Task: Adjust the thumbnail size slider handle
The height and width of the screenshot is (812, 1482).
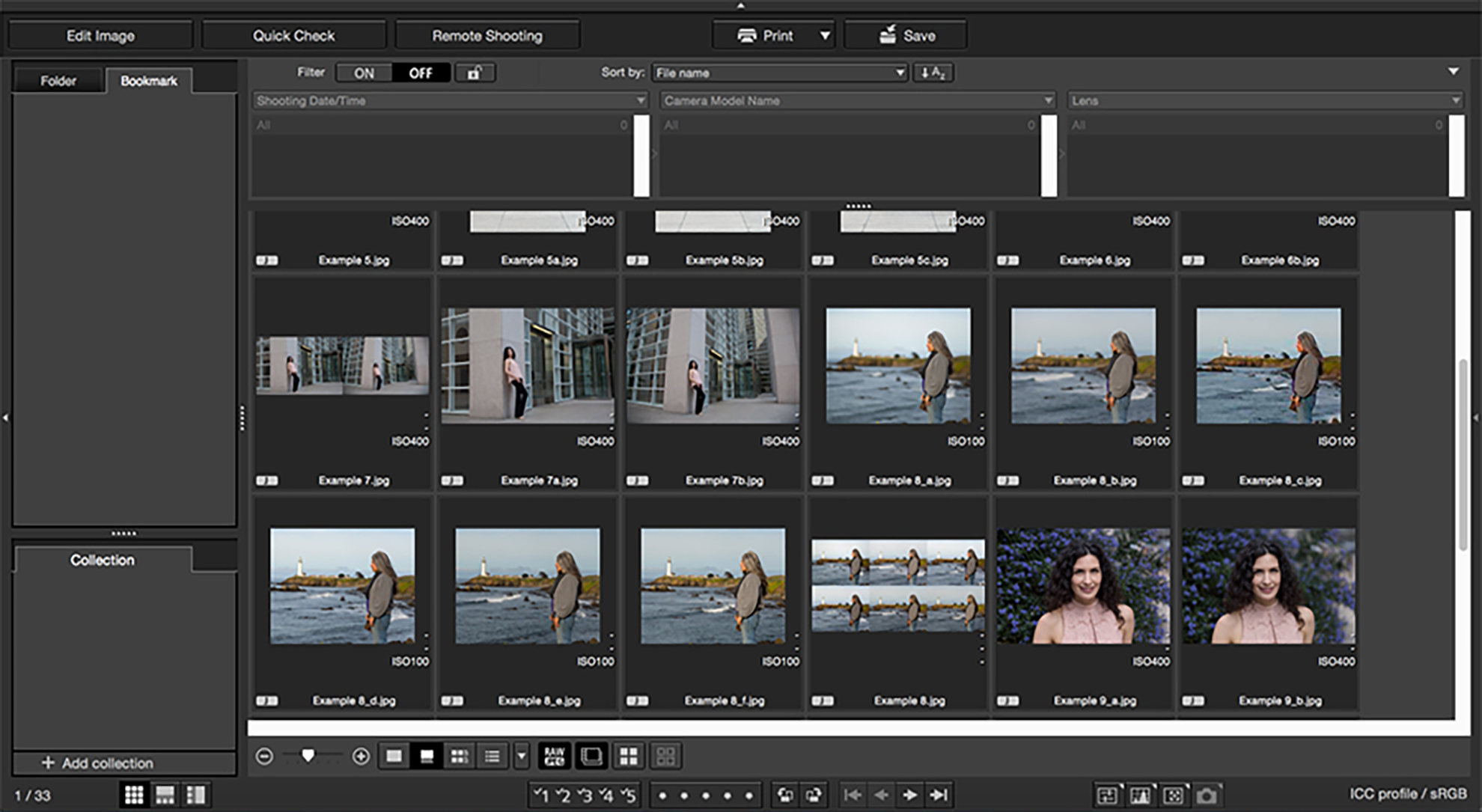Action: point(308,755)
